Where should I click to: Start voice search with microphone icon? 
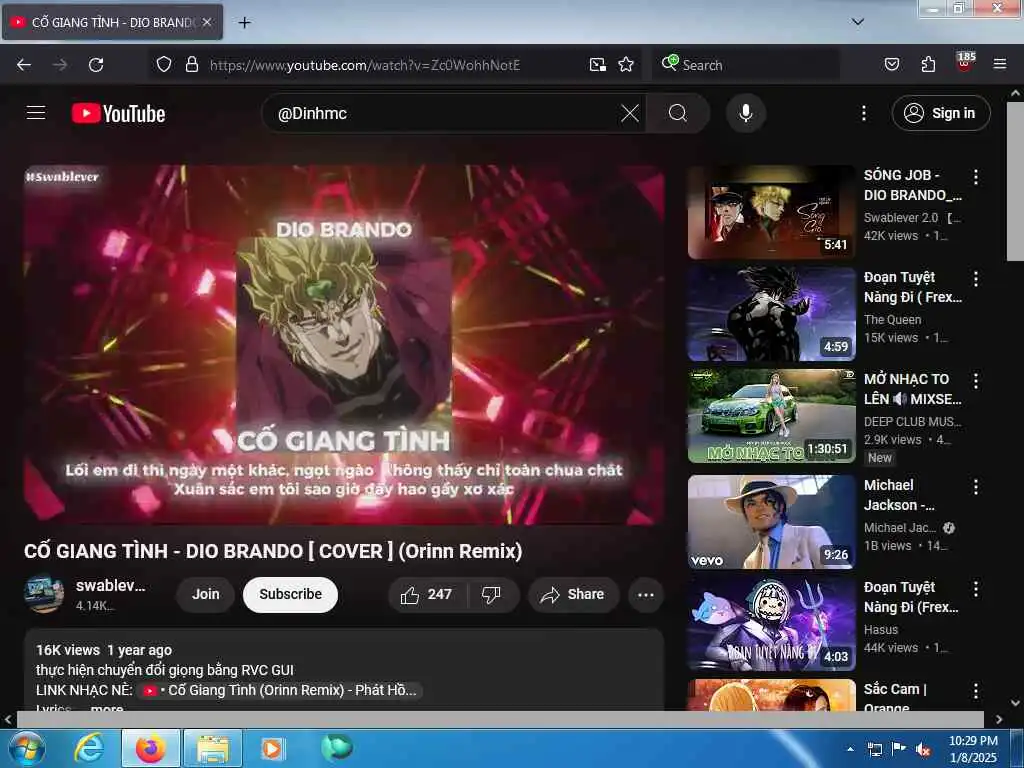745,113
